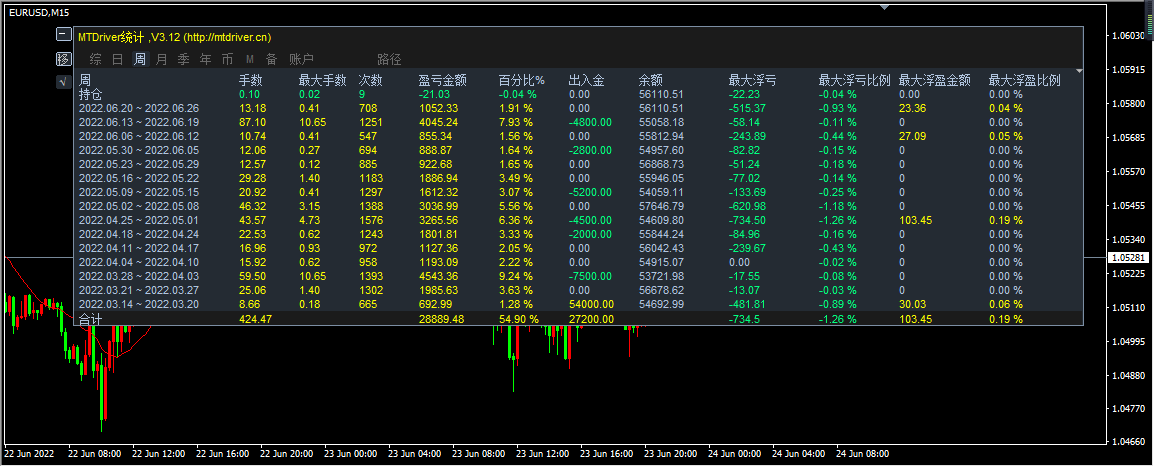The image size is (1154, 467).
Task: Click profit value 4543.36
Action: point(438,277)
